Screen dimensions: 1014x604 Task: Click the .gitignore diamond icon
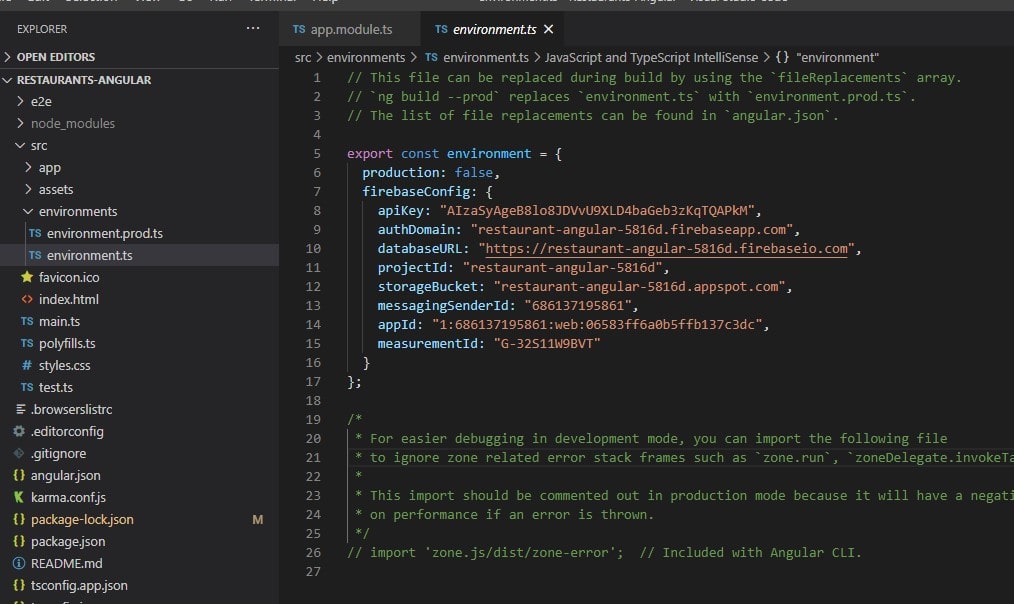click(x=19, y=453)
